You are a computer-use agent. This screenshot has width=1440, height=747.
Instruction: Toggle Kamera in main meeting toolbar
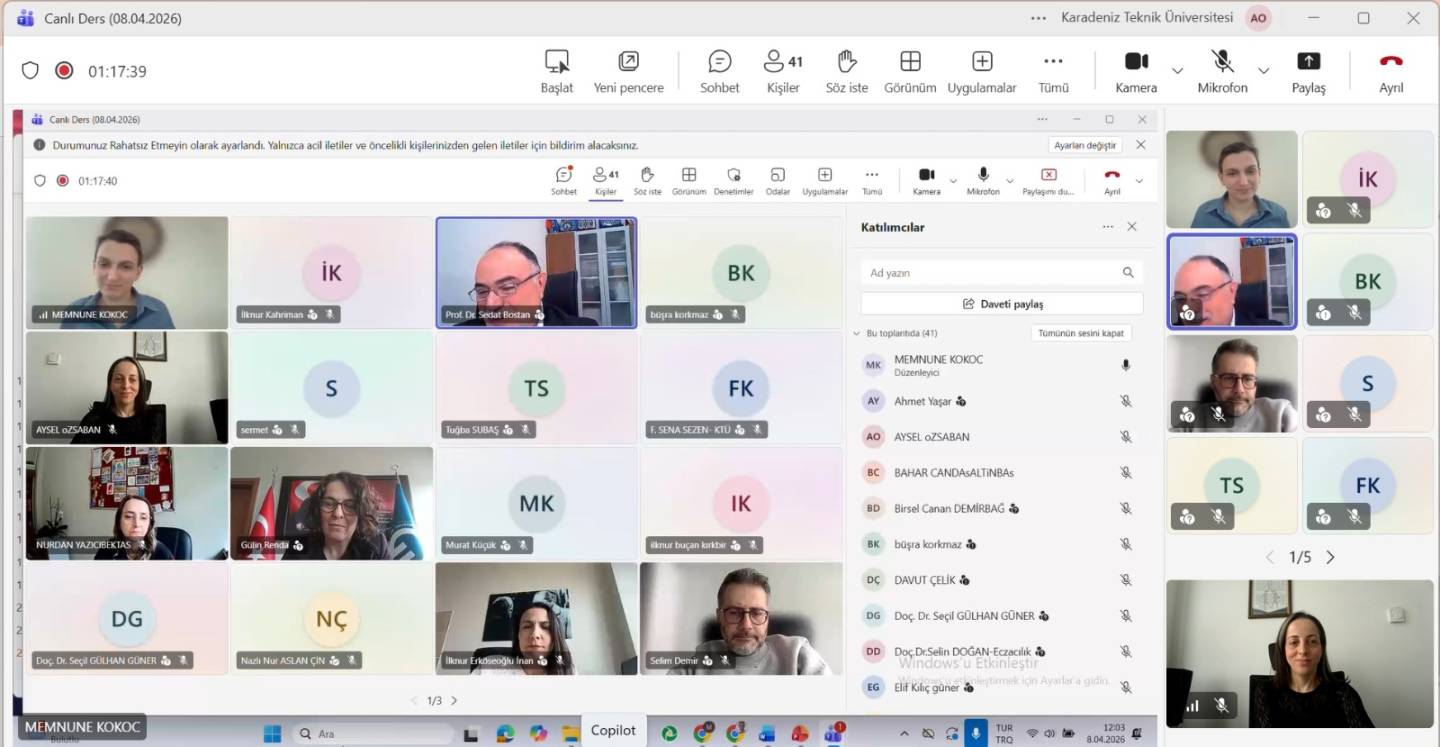point(1136,71)
